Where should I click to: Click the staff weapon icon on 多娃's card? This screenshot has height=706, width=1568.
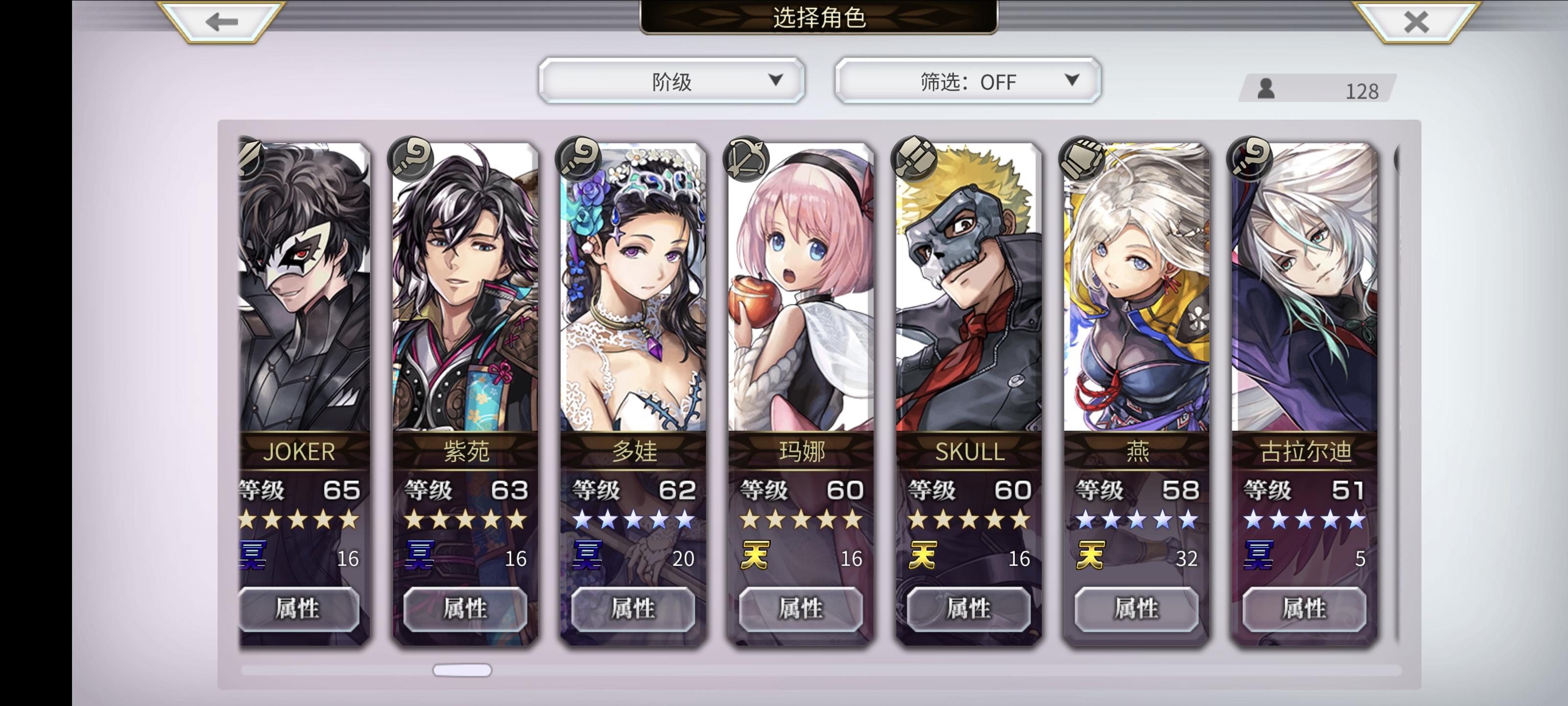(578, 158)
